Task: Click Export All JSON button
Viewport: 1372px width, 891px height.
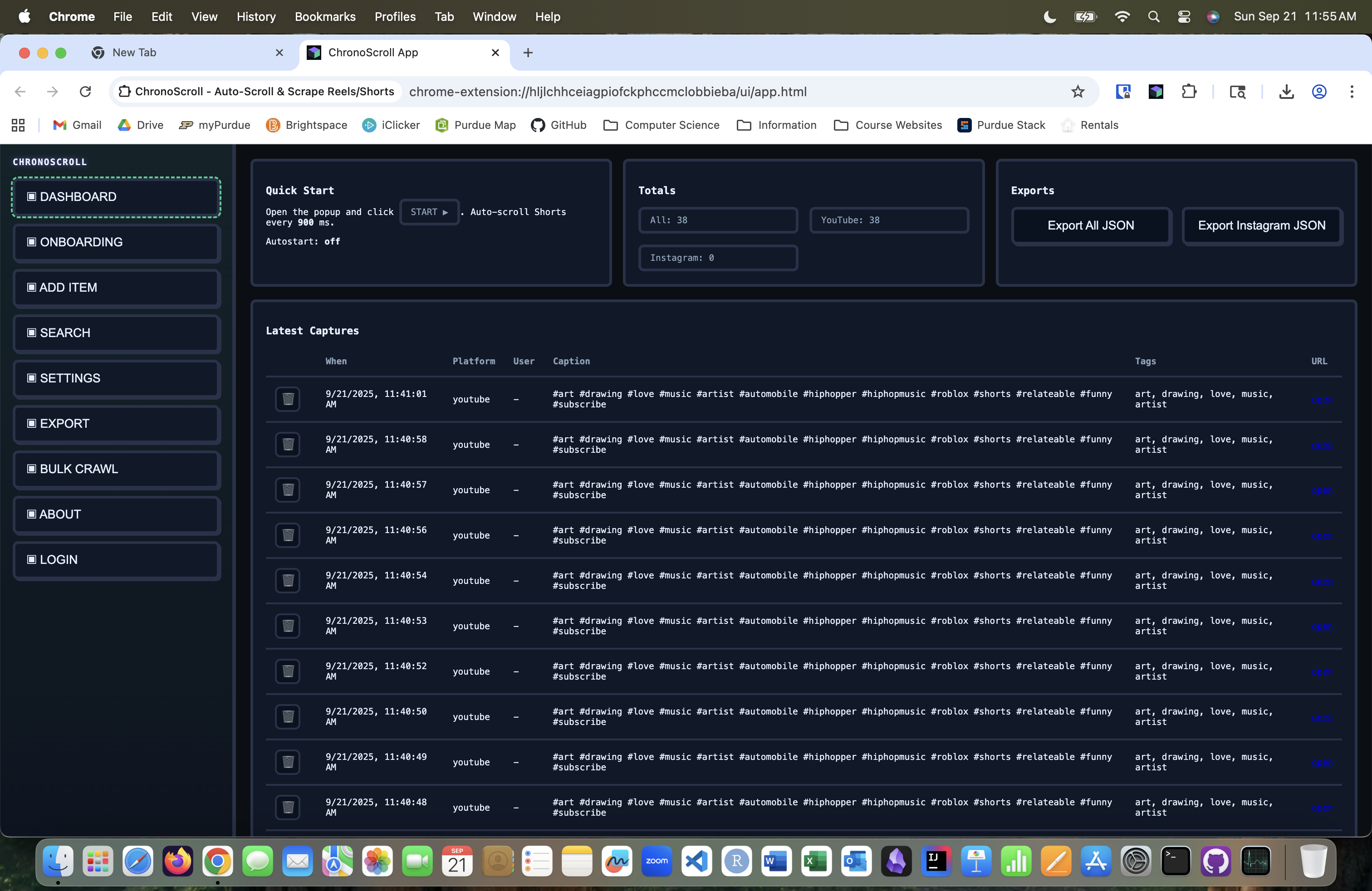Action: pyautogui.click(x=1091, y=225)
